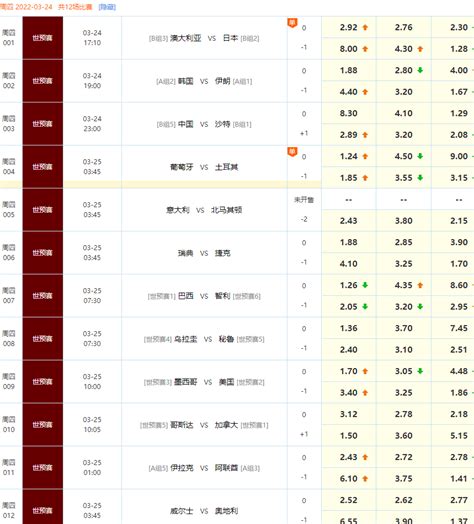Open the 捷克 team link

(223, 253)
